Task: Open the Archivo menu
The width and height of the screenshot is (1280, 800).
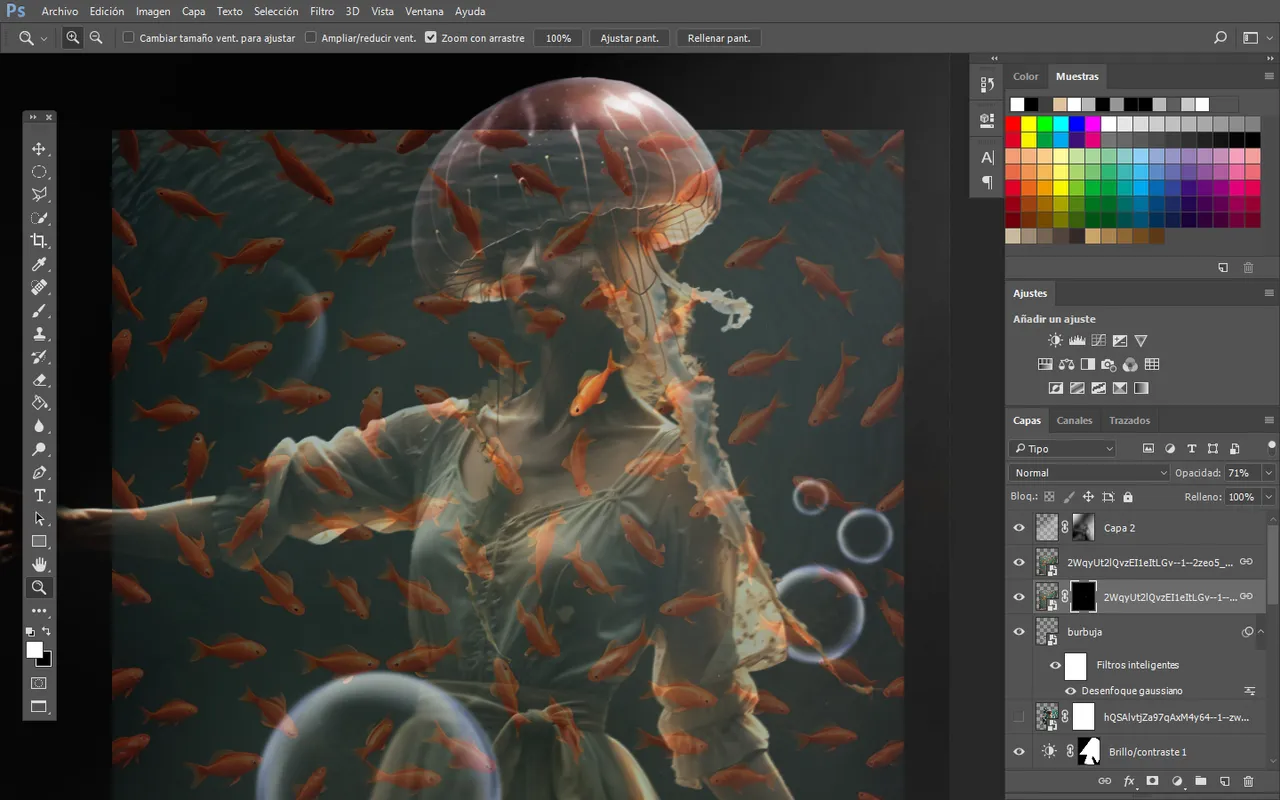Action: 60,11
